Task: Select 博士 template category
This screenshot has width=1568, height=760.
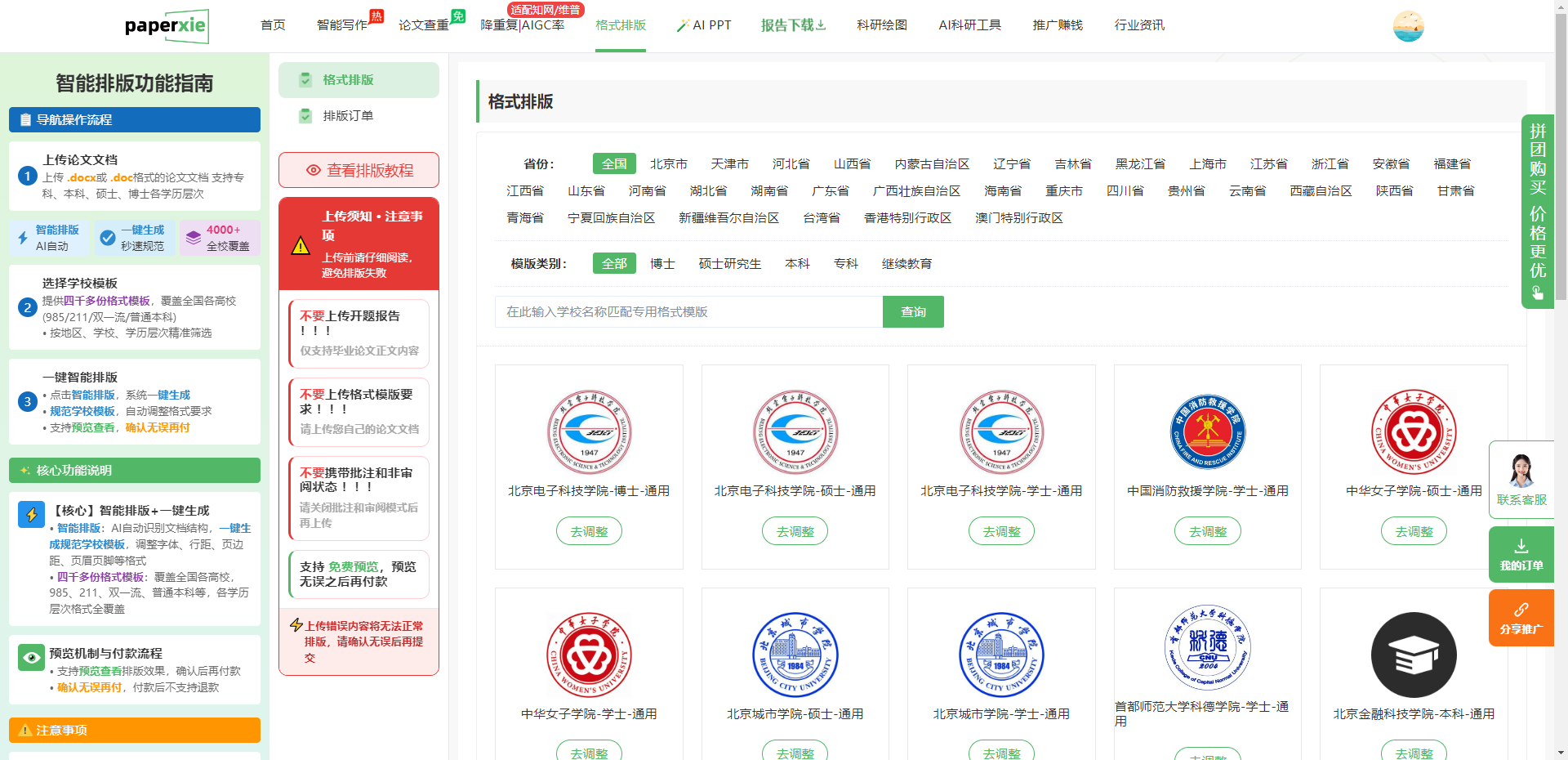Action: [662, 264]
